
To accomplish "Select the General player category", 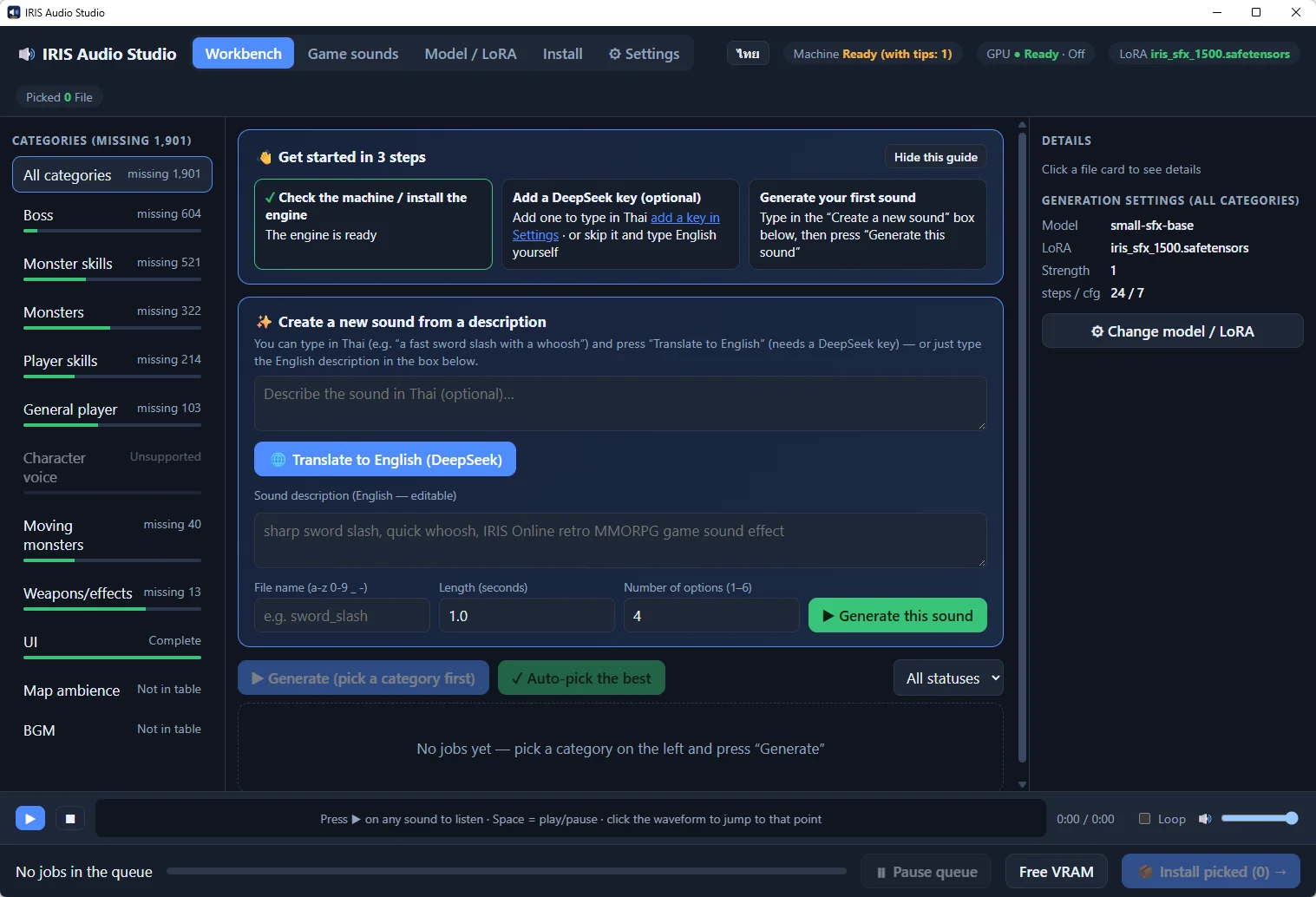I will [112, 412].
